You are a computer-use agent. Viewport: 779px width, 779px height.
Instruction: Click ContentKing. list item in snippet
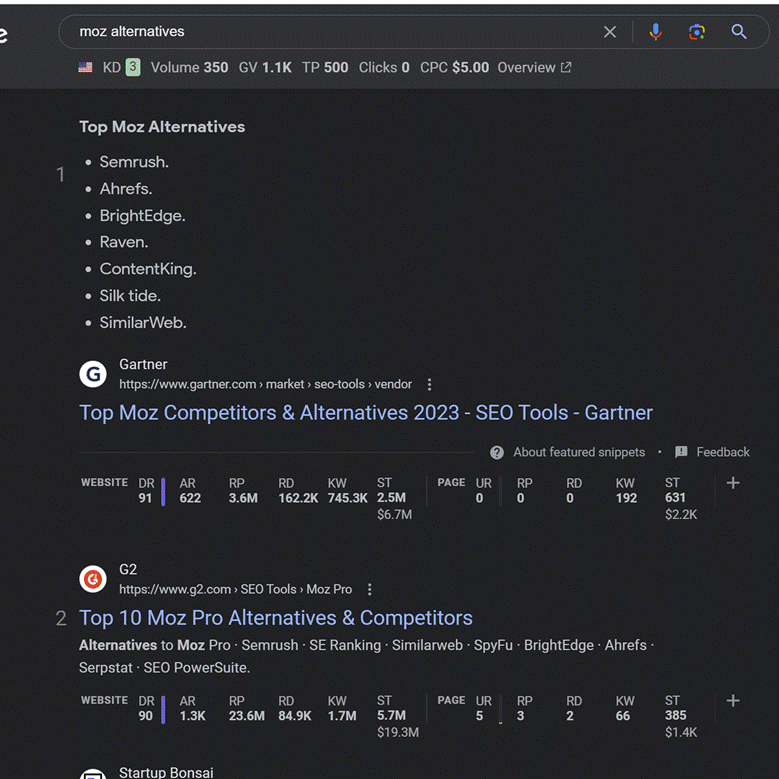(148, 269)
